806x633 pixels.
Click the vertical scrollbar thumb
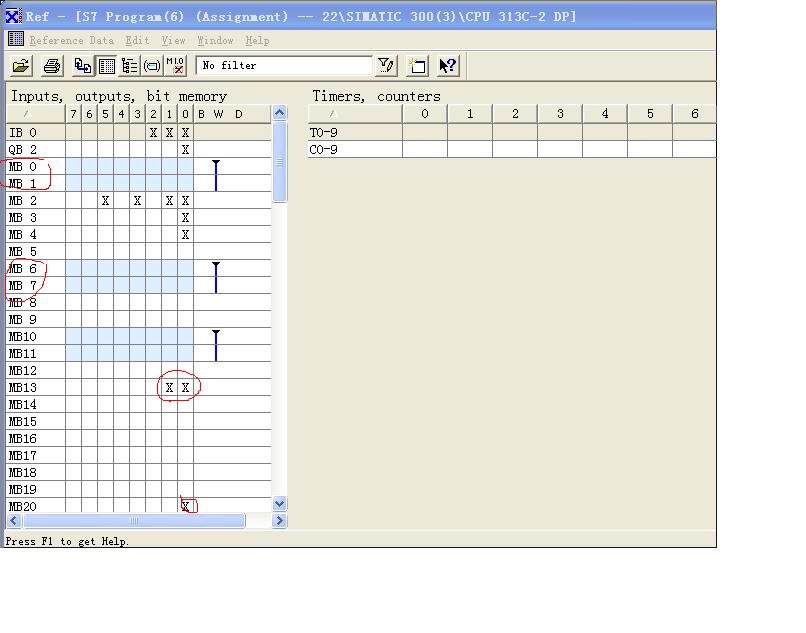[x=279, y=162]
